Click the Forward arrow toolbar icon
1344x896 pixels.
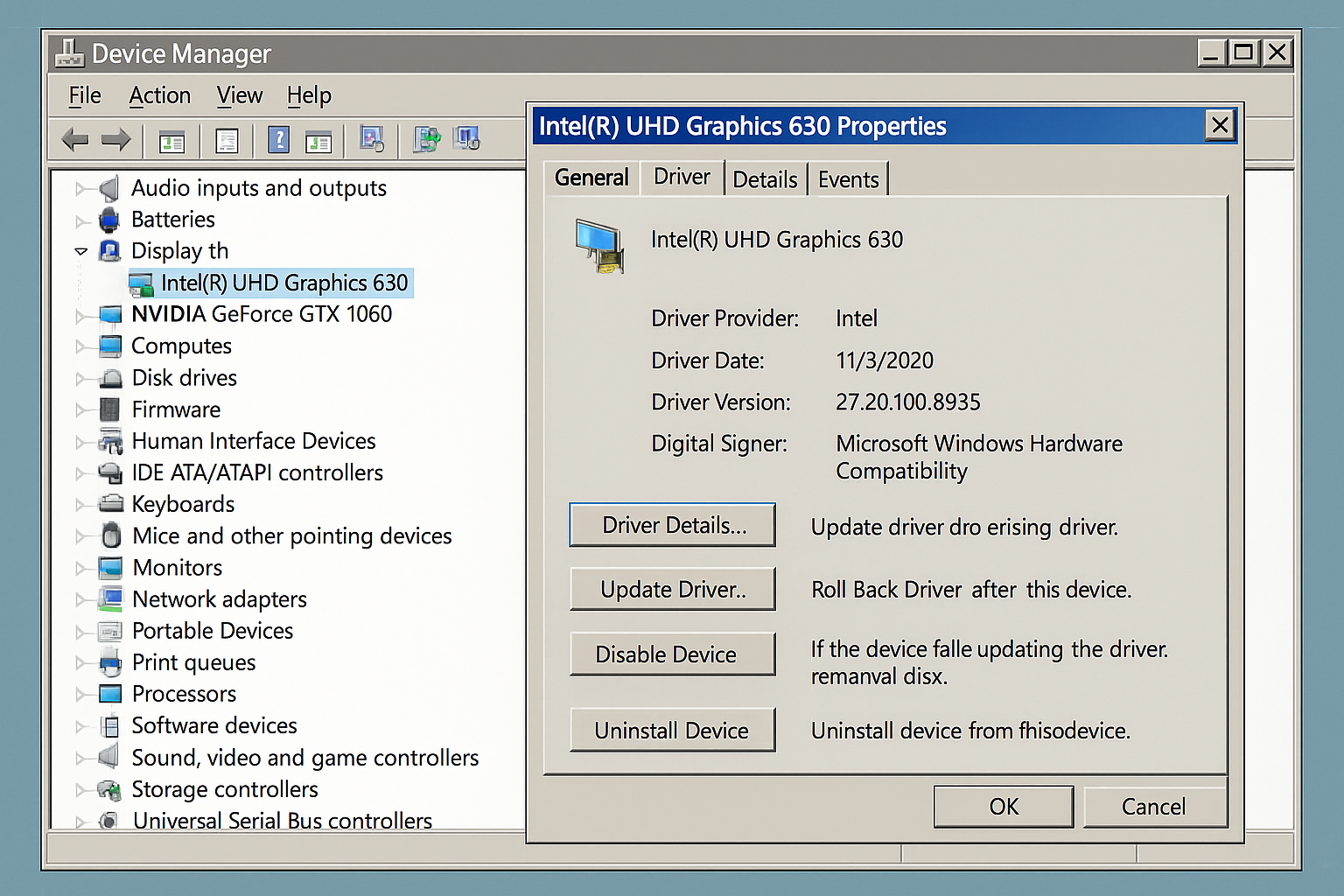point(115,139)
